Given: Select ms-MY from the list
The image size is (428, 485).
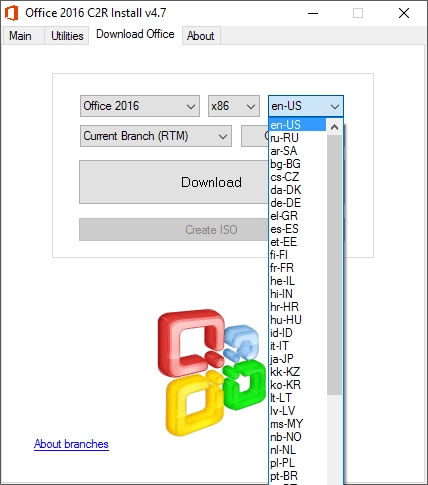Looking at the screenshot, I should pos(297,424).
